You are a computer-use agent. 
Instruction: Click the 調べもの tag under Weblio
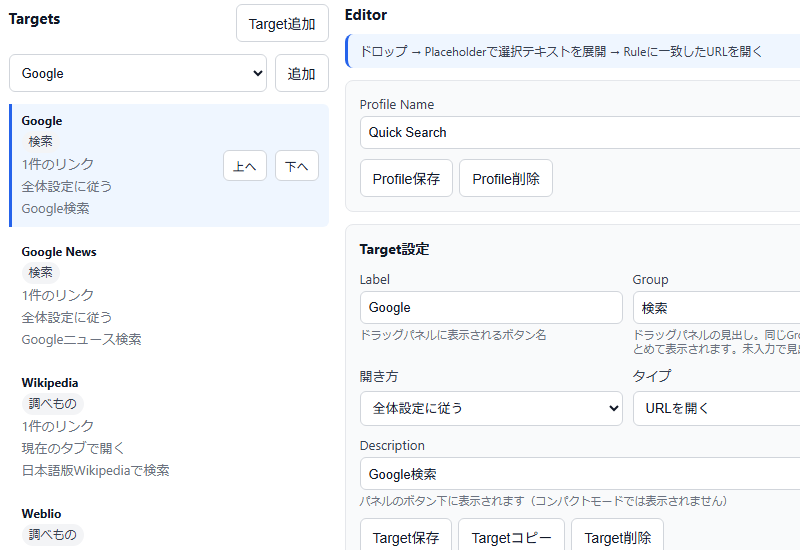tap(53, 535)
